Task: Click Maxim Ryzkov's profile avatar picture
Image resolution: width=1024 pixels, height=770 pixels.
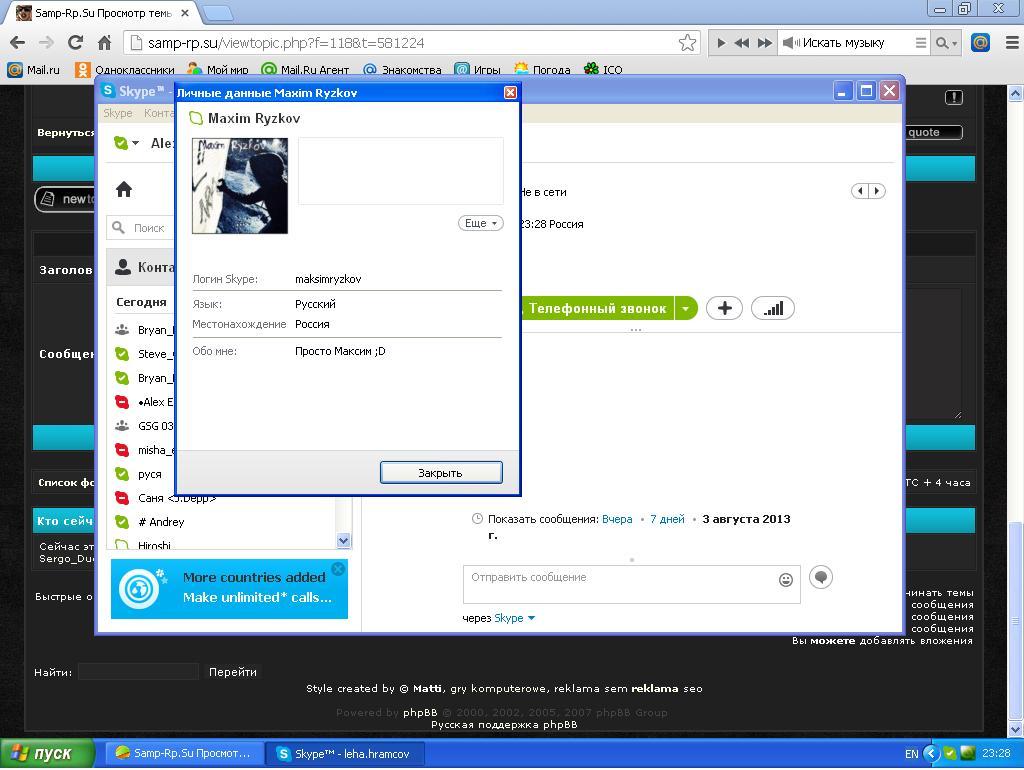Action: point(240,185)
